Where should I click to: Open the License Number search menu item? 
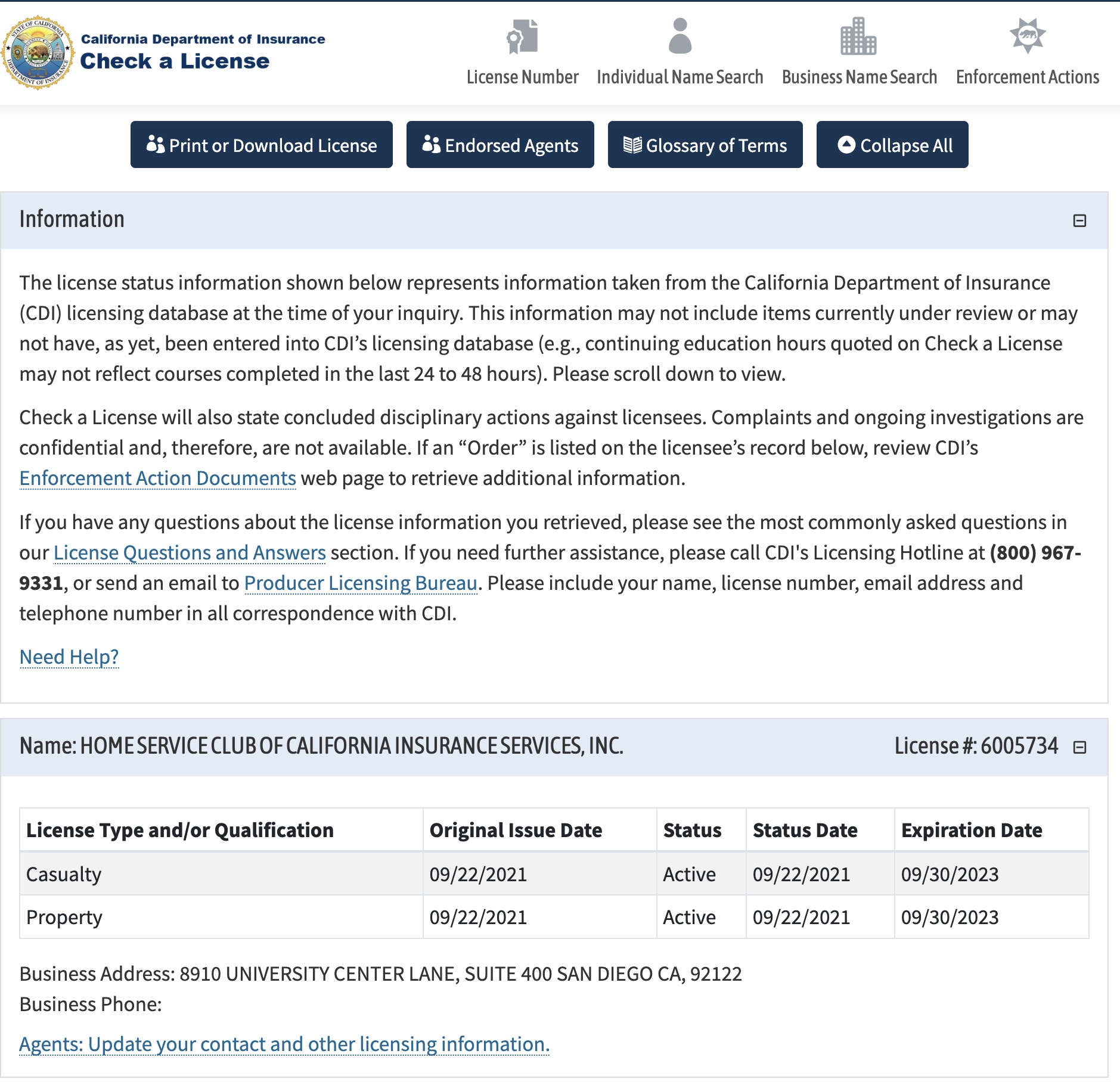click(522, 77)
